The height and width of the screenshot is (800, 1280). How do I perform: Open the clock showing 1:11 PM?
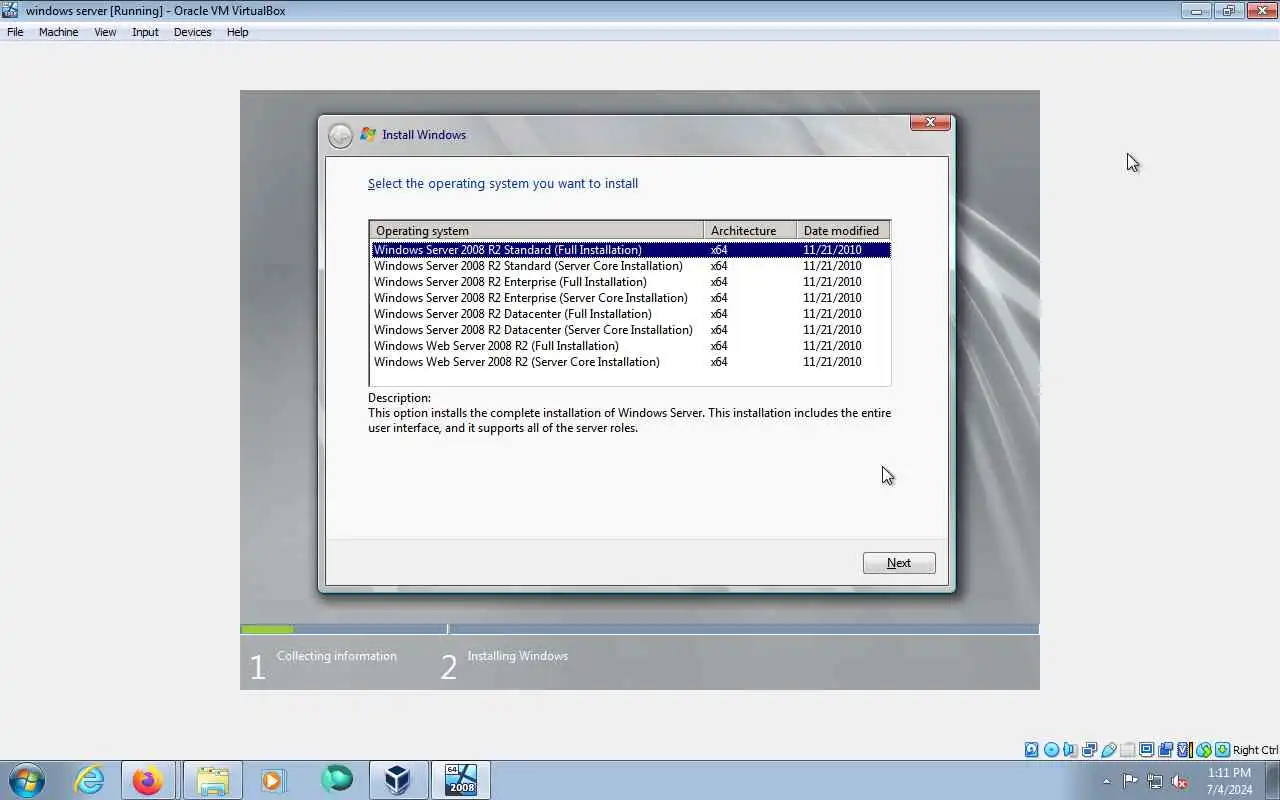pos(1229,780)
